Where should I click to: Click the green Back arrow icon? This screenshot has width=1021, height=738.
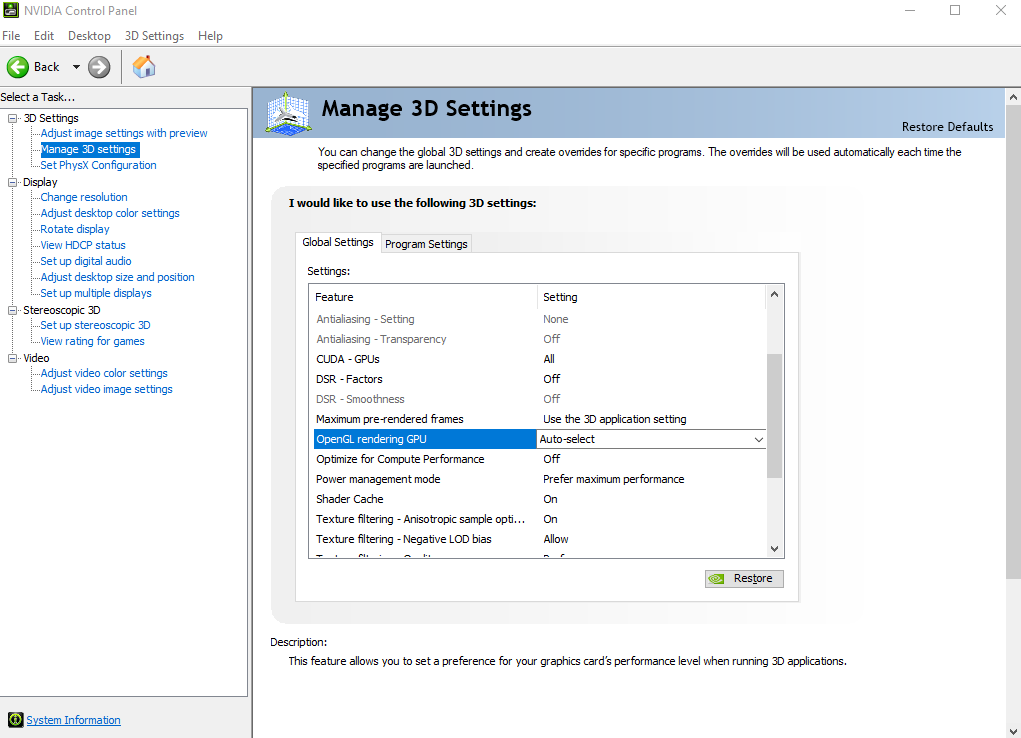(x=18, y=66)
